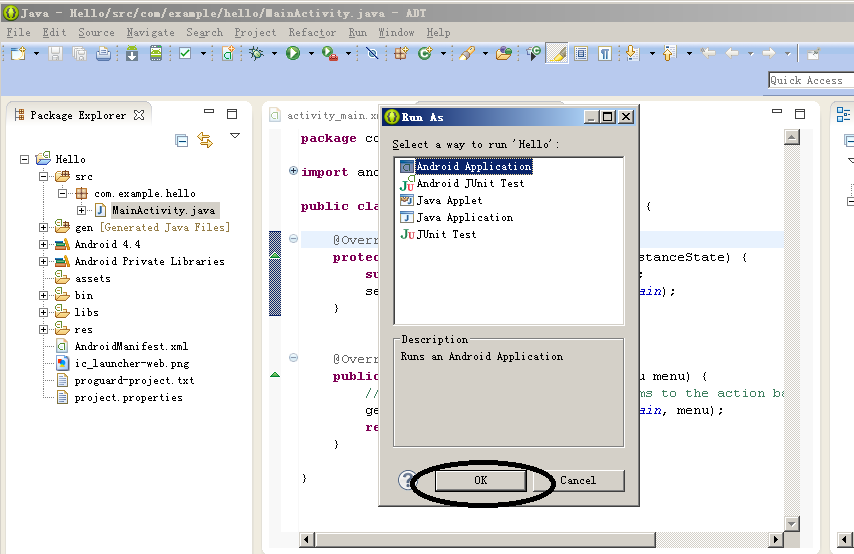Expand the res folder in project tree
This screenshot has width=854, height=554.
44,329
